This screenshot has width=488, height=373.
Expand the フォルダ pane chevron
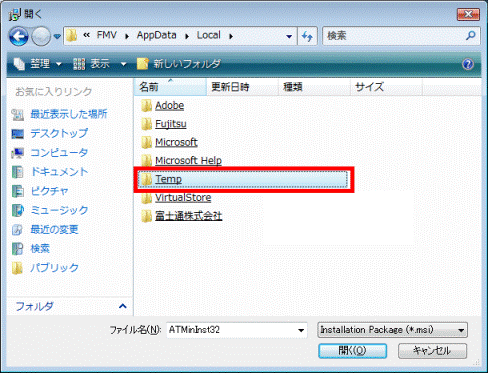point(123,306)
